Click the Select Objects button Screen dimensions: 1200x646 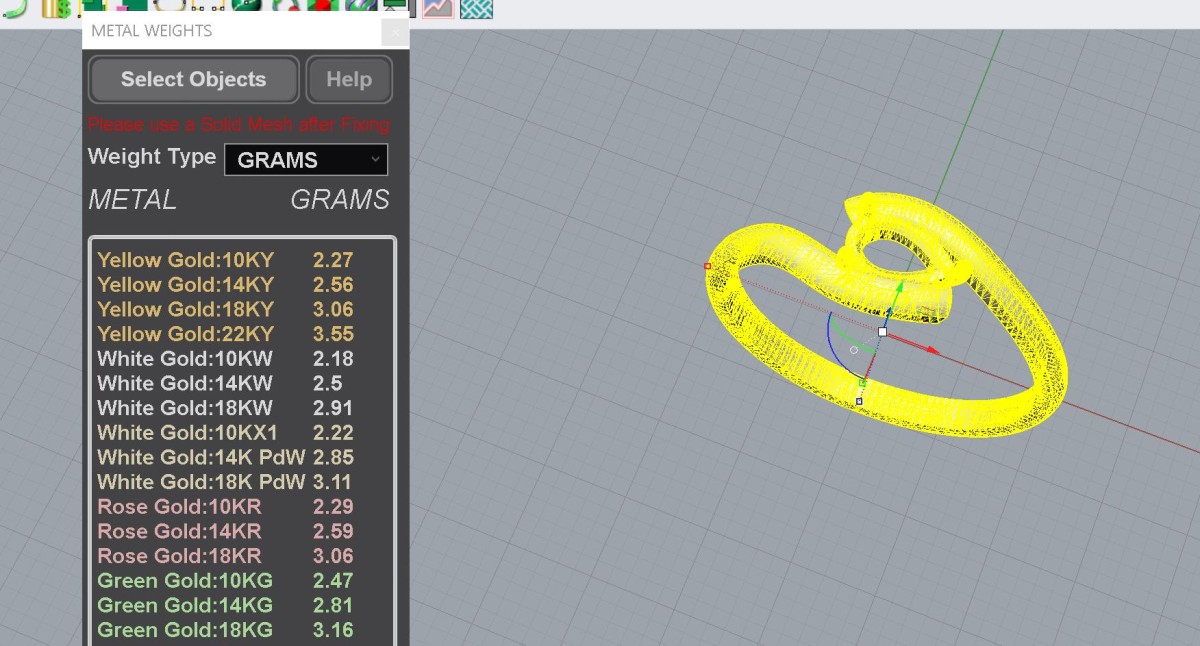193,80
